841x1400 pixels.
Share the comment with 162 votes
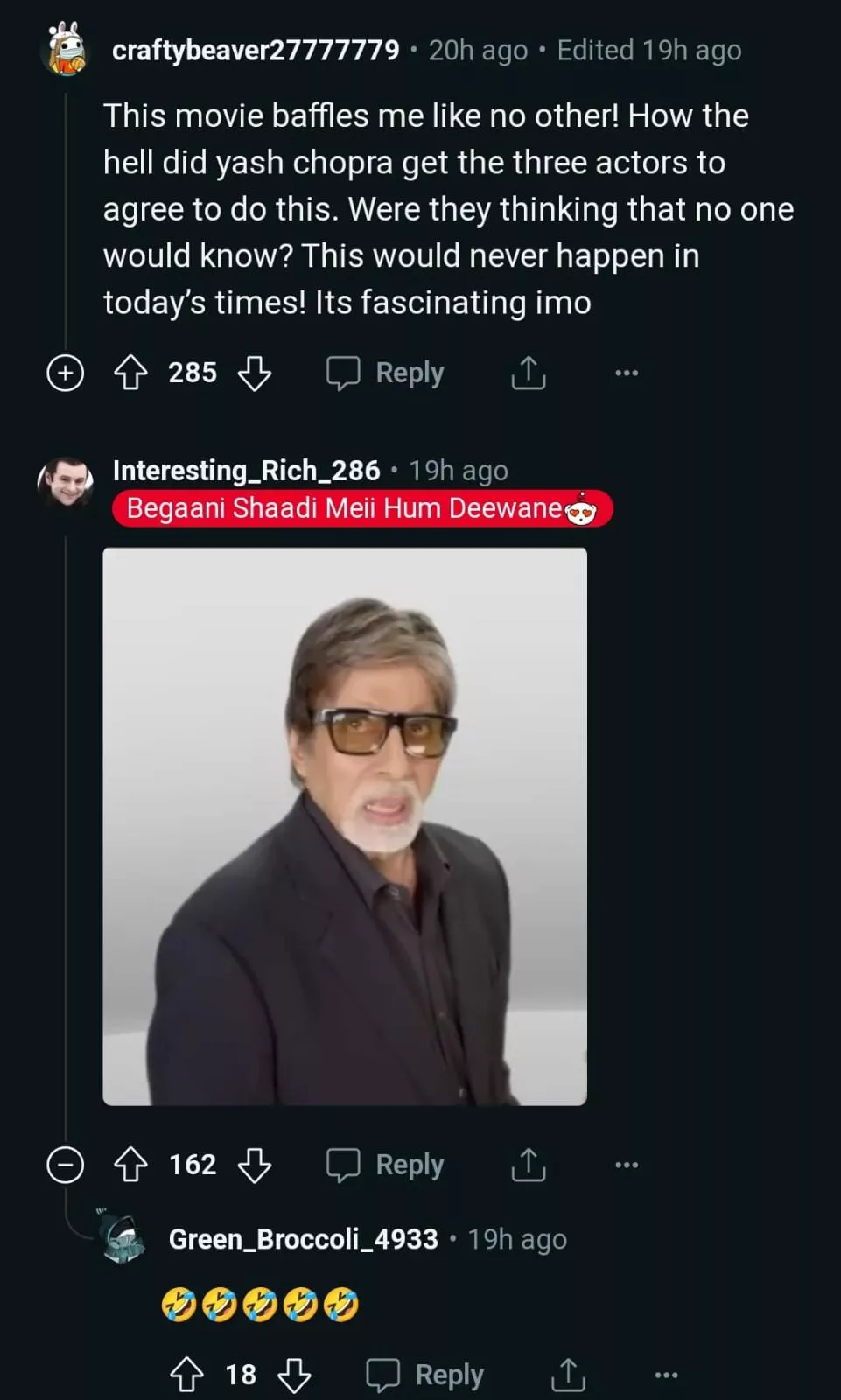tap(529, 1165)
